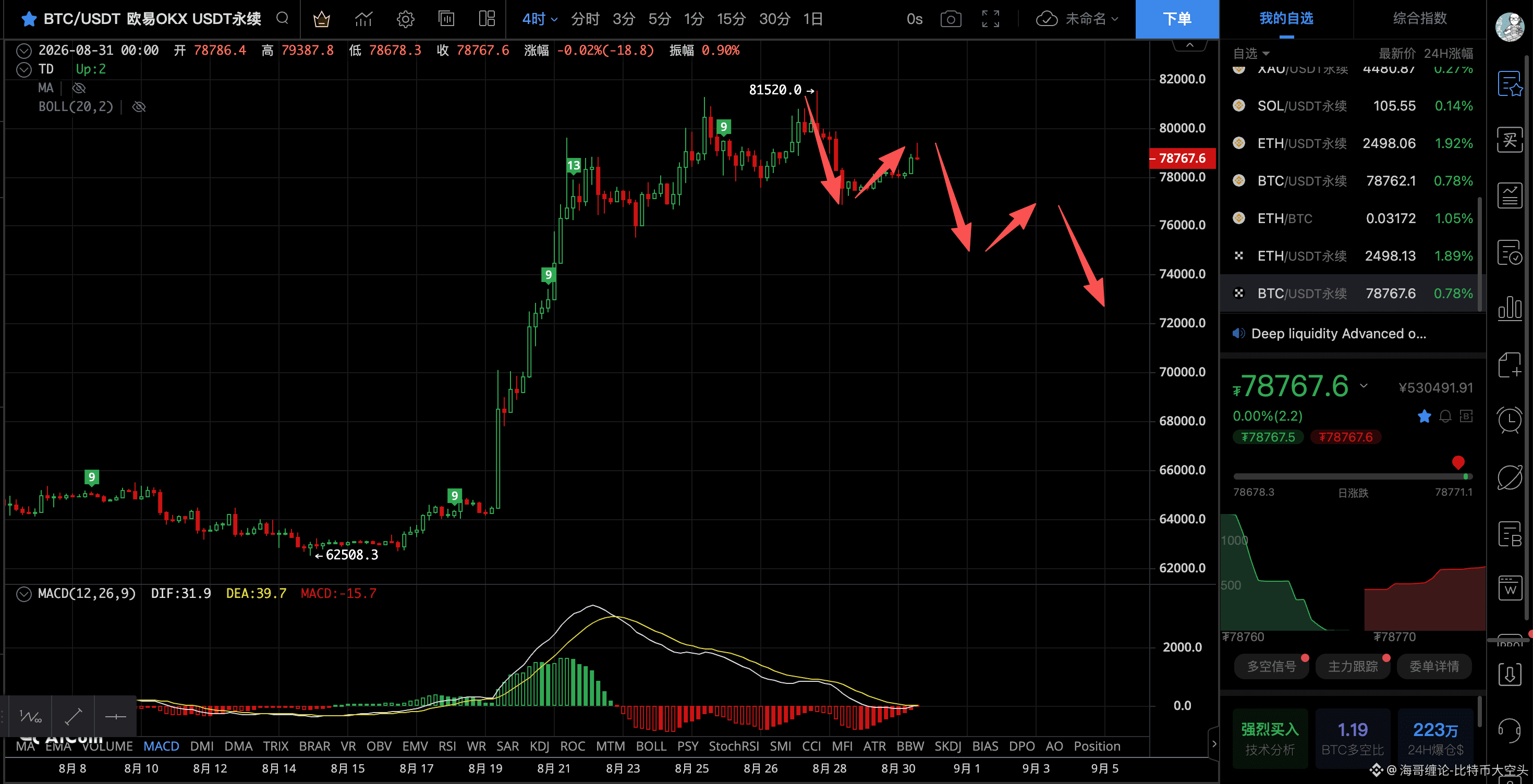Screen dimensions: 1533x784
Task: Open the 223万 24H爆仓 card
Action: (x=1435, y=738)
